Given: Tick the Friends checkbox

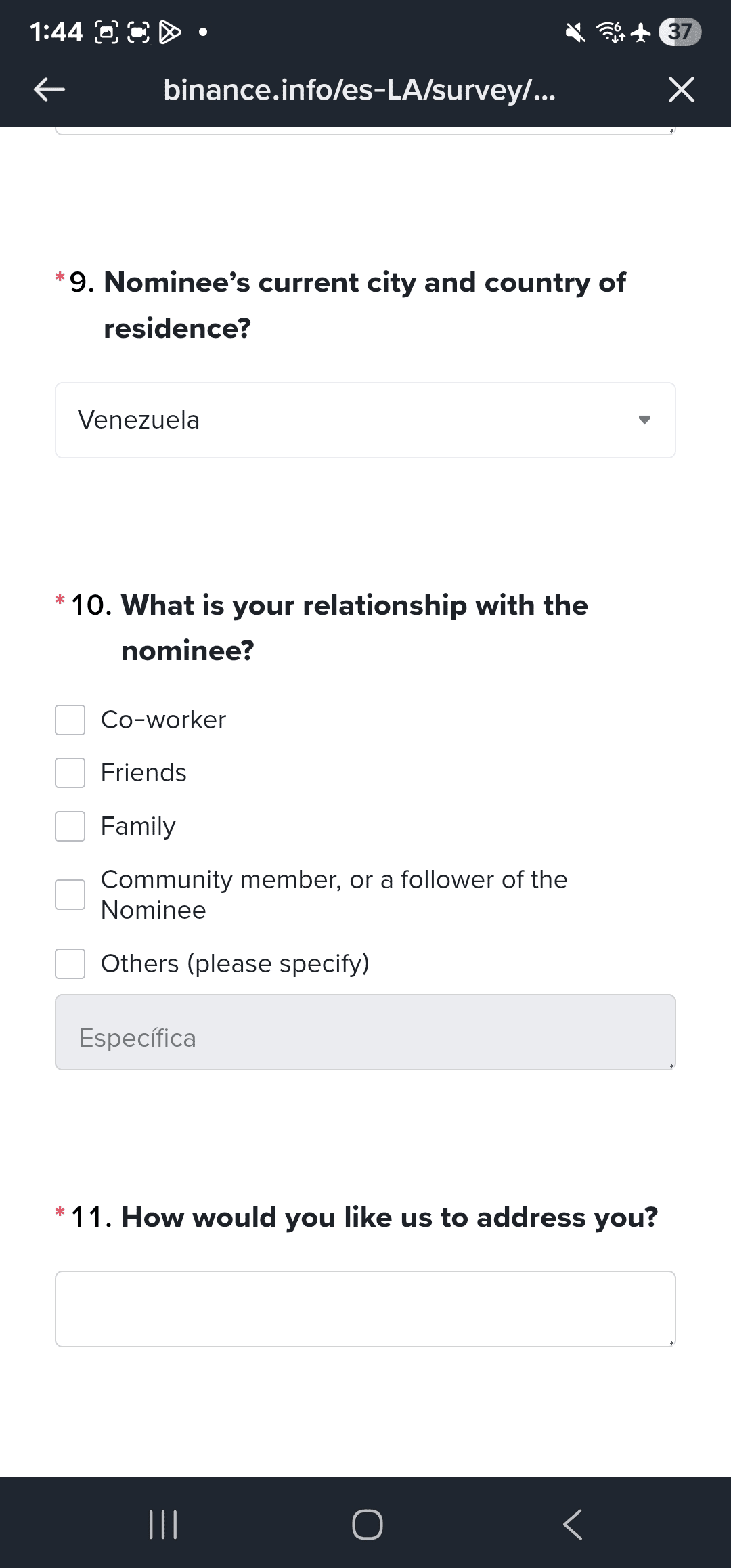Looking at the screenshot, I should [x=70, y=772].
